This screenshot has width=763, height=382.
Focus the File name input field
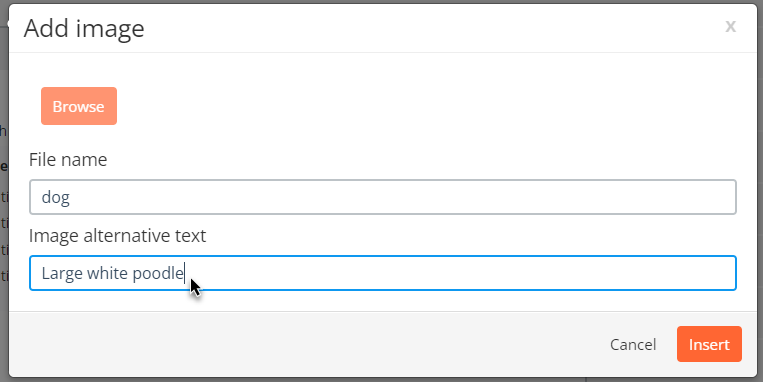(x=382, y=197)
